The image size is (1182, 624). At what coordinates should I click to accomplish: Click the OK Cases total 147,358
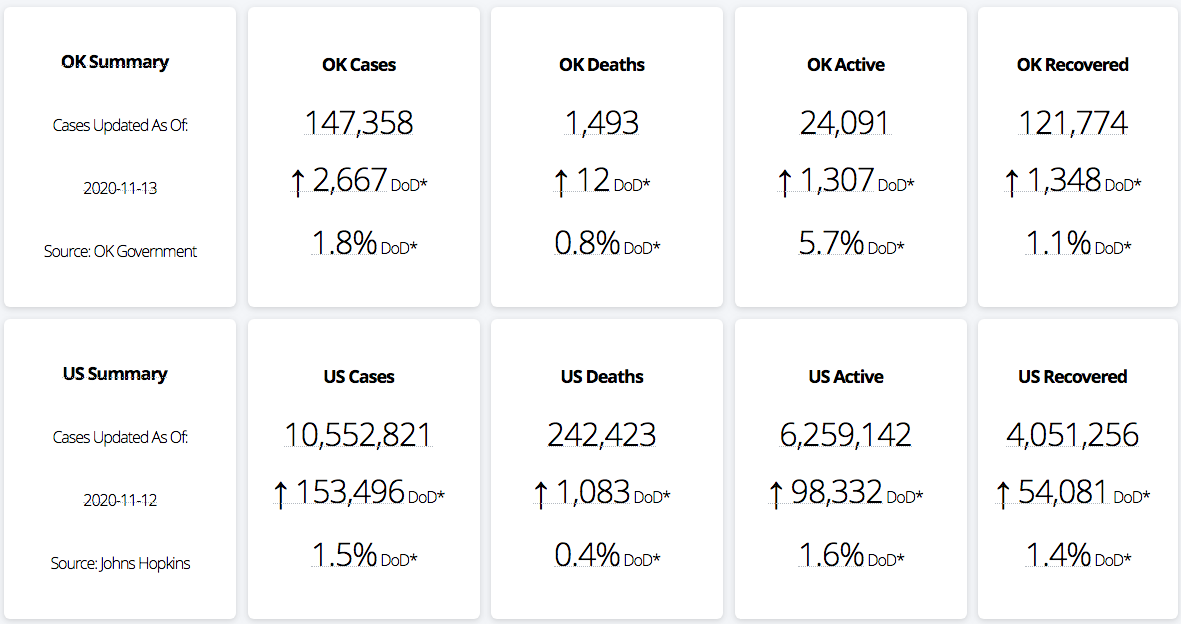click(x=359, y=123)
